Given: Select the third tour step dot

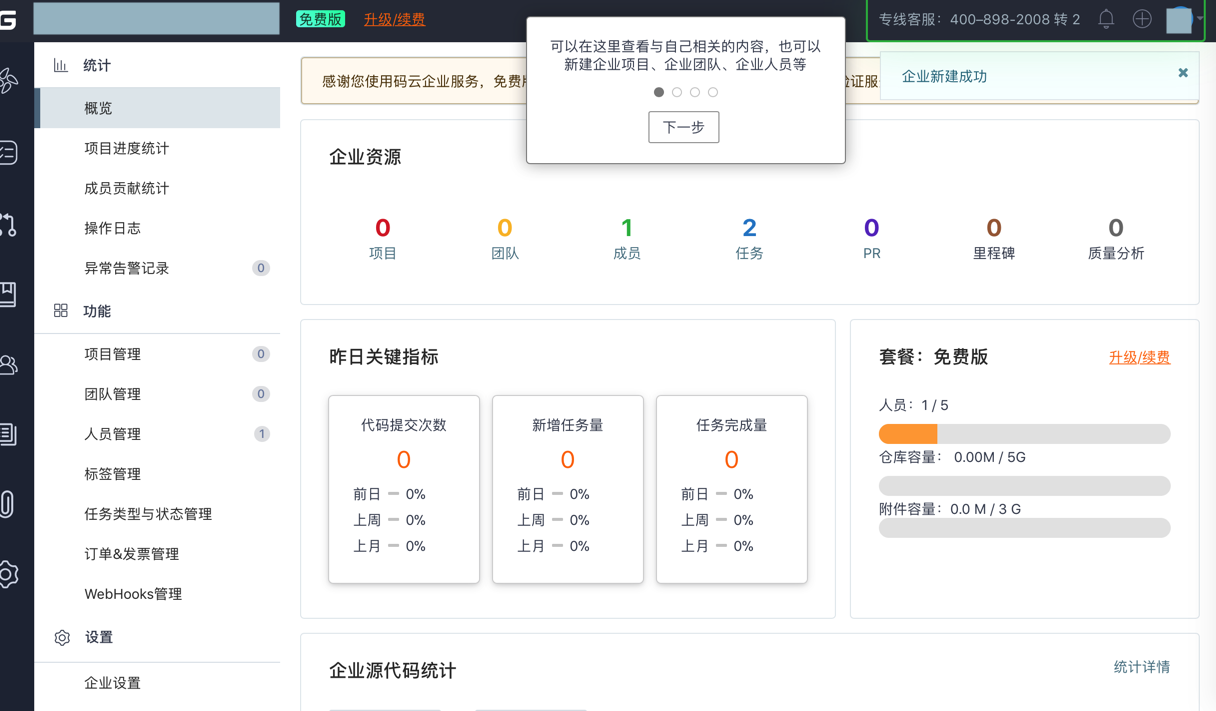Looking at the screenshot, I should [x=695, y=92].
